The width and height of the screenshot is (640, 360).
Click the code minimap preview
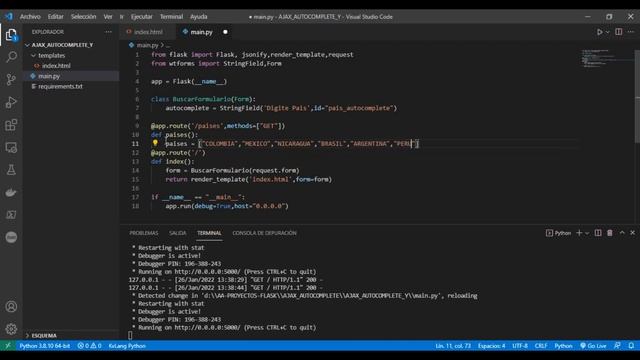pyautogui.click(x=607, y=58)
